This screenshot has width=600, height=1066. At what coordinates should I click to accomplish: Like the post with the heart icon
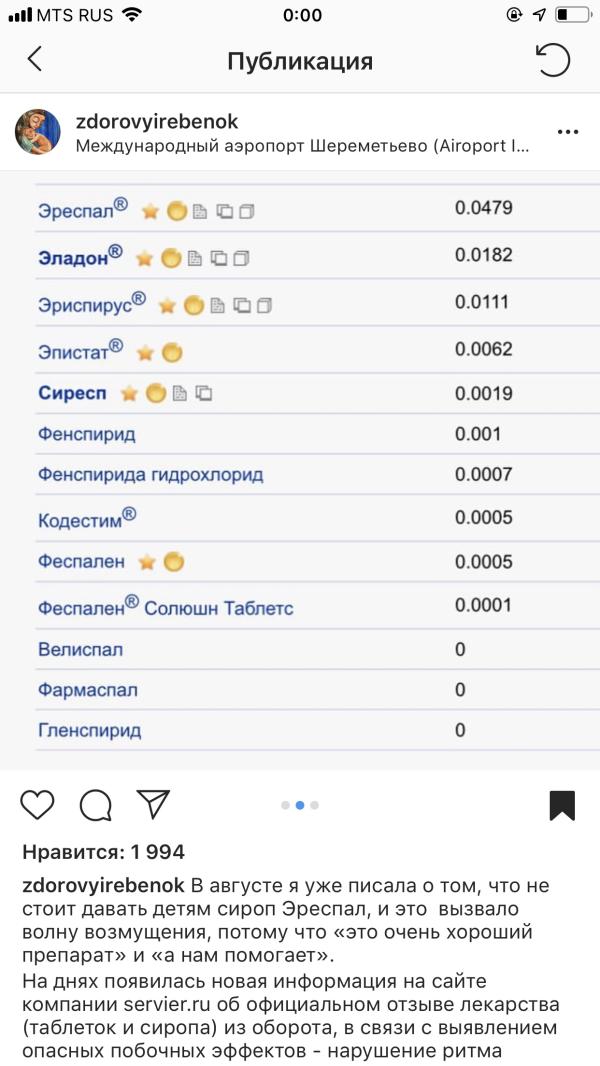(38, 804)
